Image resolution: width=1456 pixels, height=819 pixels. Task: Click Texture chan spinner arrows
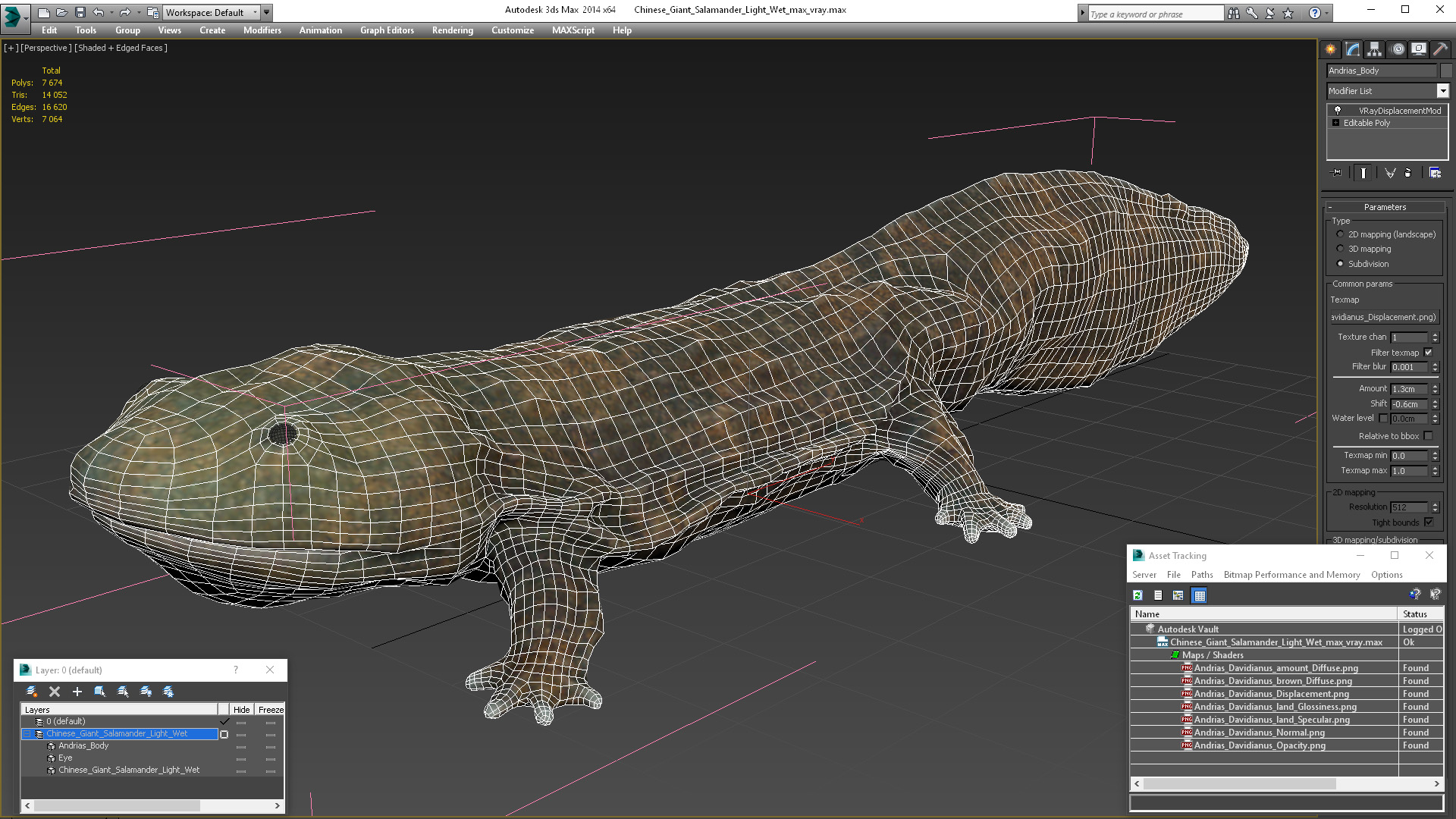[x=1435, y=337]
